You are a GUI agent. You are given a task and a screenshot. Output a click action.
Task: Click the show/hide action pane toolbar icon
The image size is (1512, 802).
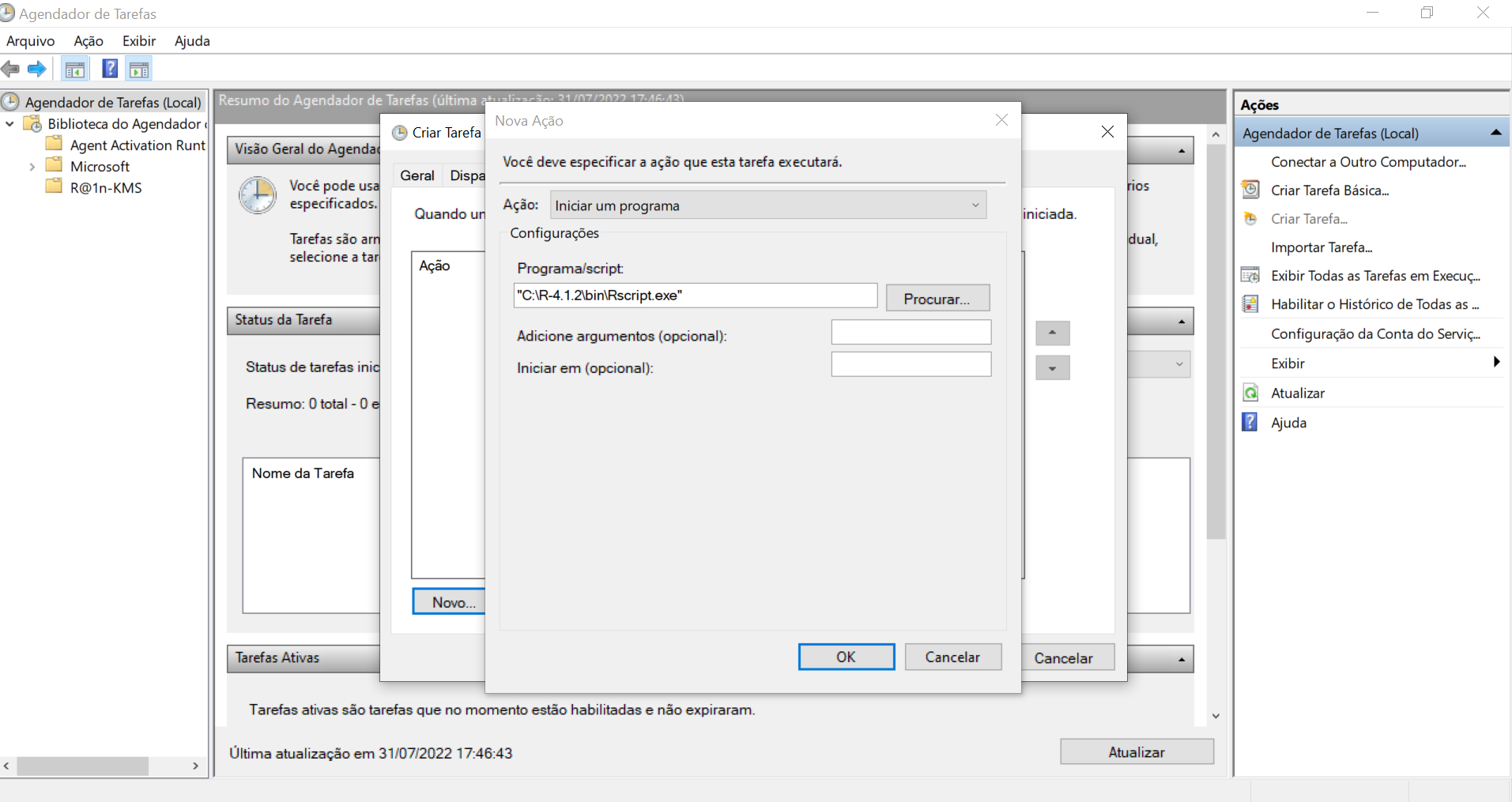[x=139, y=70]
